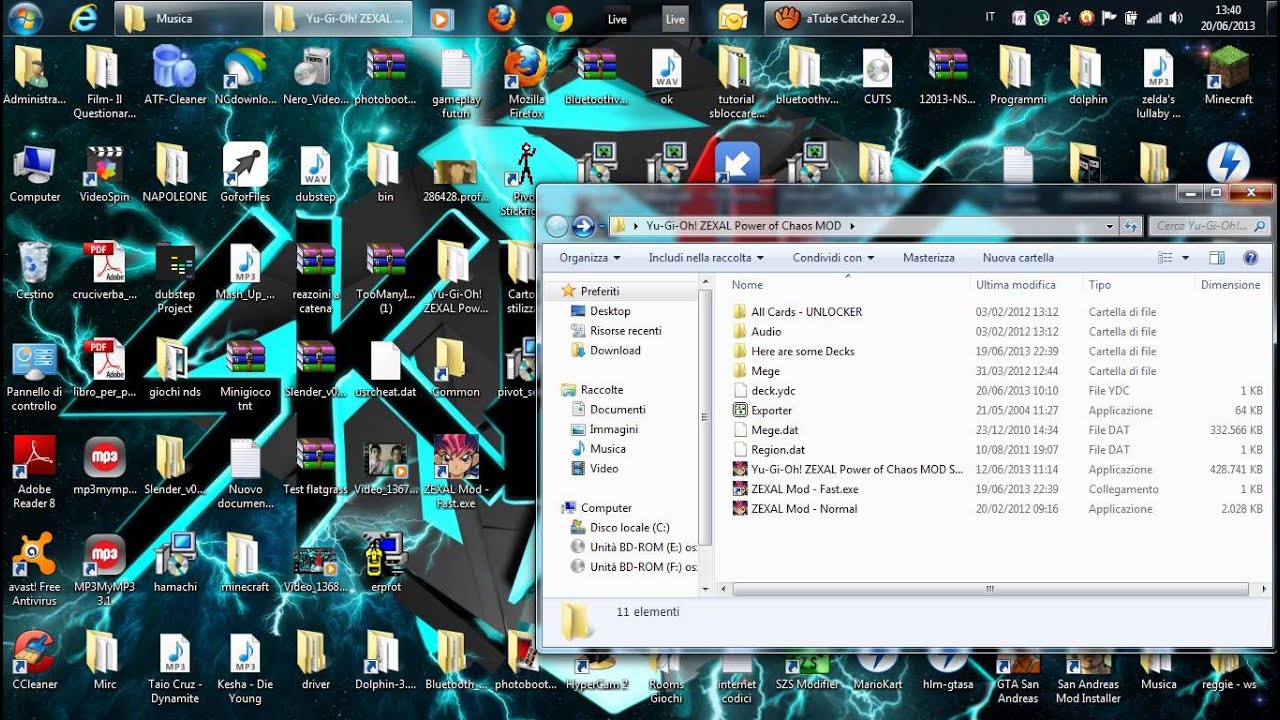Open the Taio Cruz - Dynamite MP3 file
The width and height of the screenshot is (1280, 720).
click(175, 668)
